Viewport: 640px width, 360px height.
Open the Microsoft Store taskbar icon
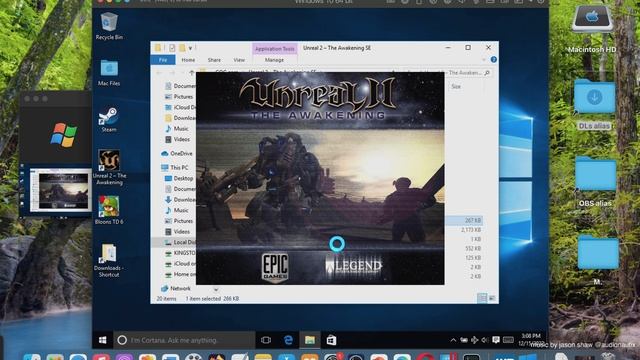pyautogui.click(x=331, y=340)
